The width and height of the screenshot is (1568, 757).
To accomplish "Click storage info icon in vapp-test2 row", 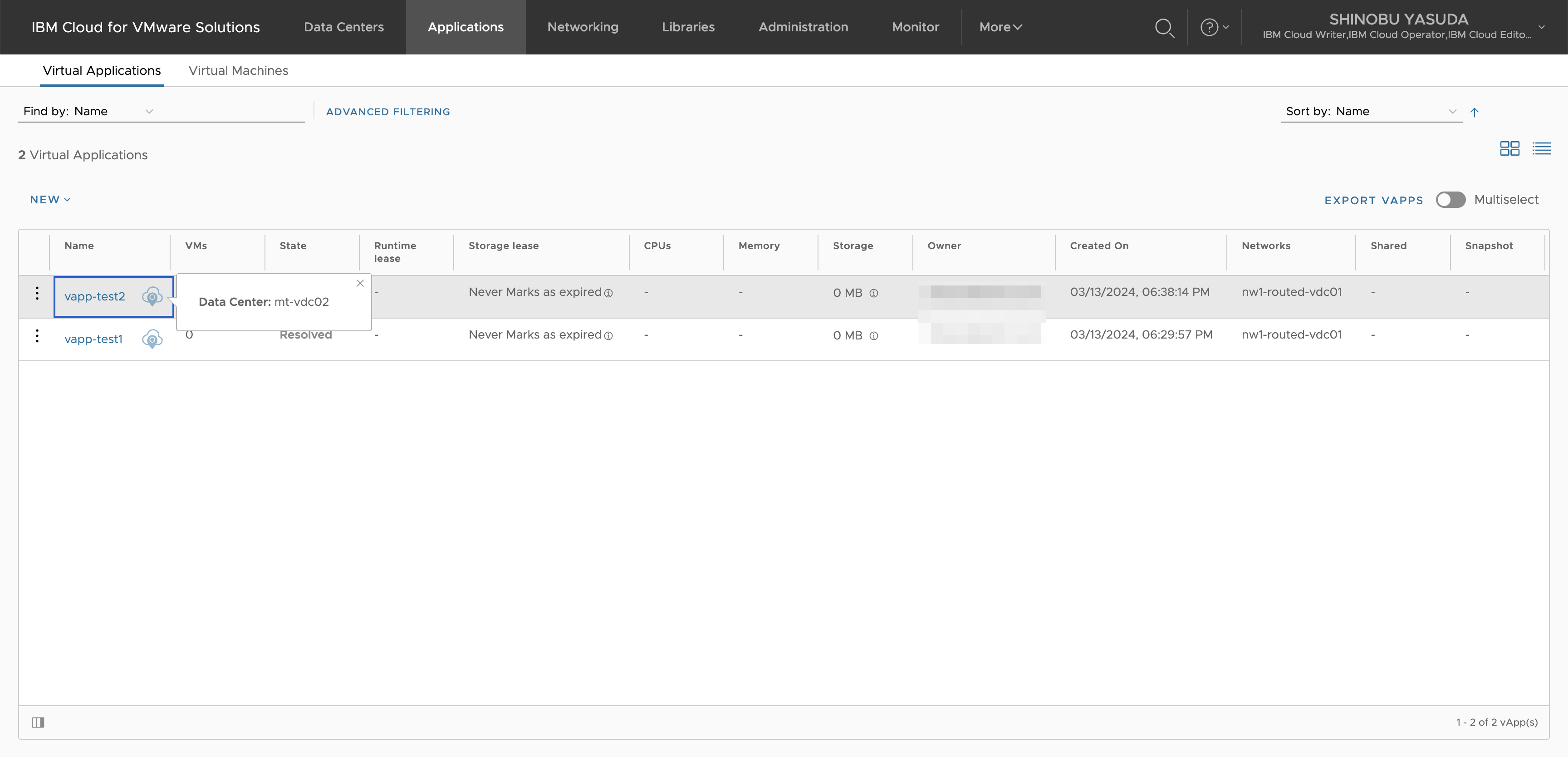I will 873,293.
